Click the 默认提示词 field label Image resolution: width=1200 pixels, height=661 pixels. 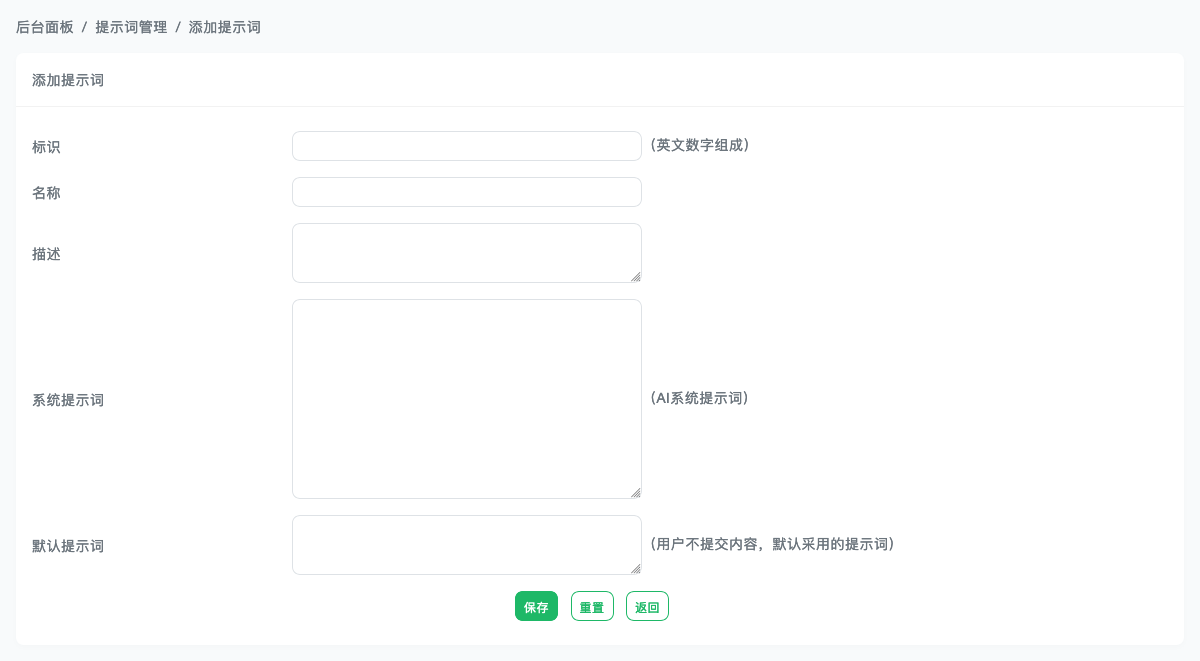(68, 546)
